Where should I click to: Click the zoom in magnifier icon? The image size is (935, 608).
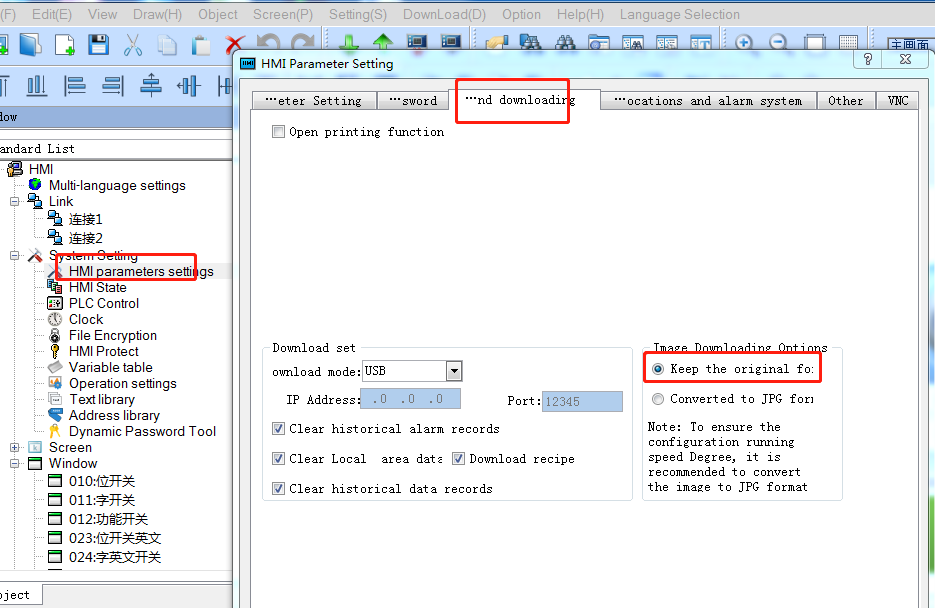coord(743,44)
